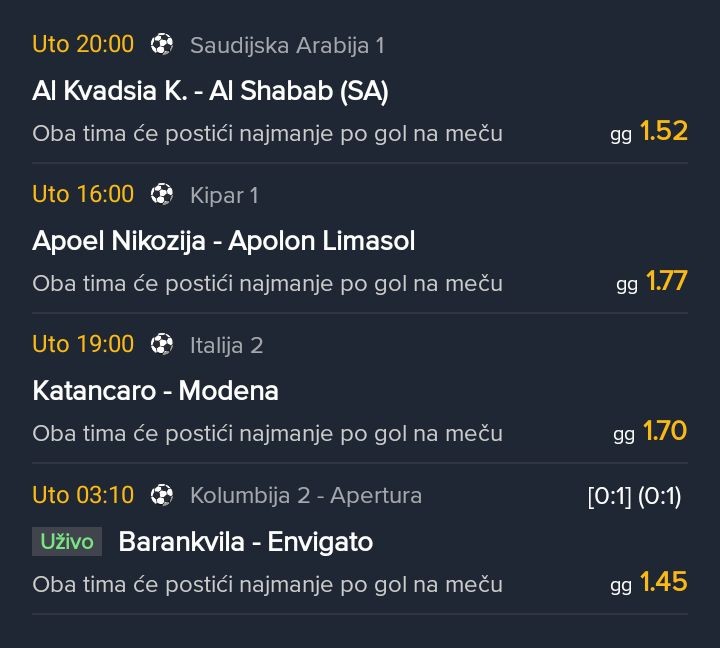The width and height of the screenshot is (720, 648).
Task: Open the Al Kvadsia K. - Al Shabab match
Action: (210, 91)
